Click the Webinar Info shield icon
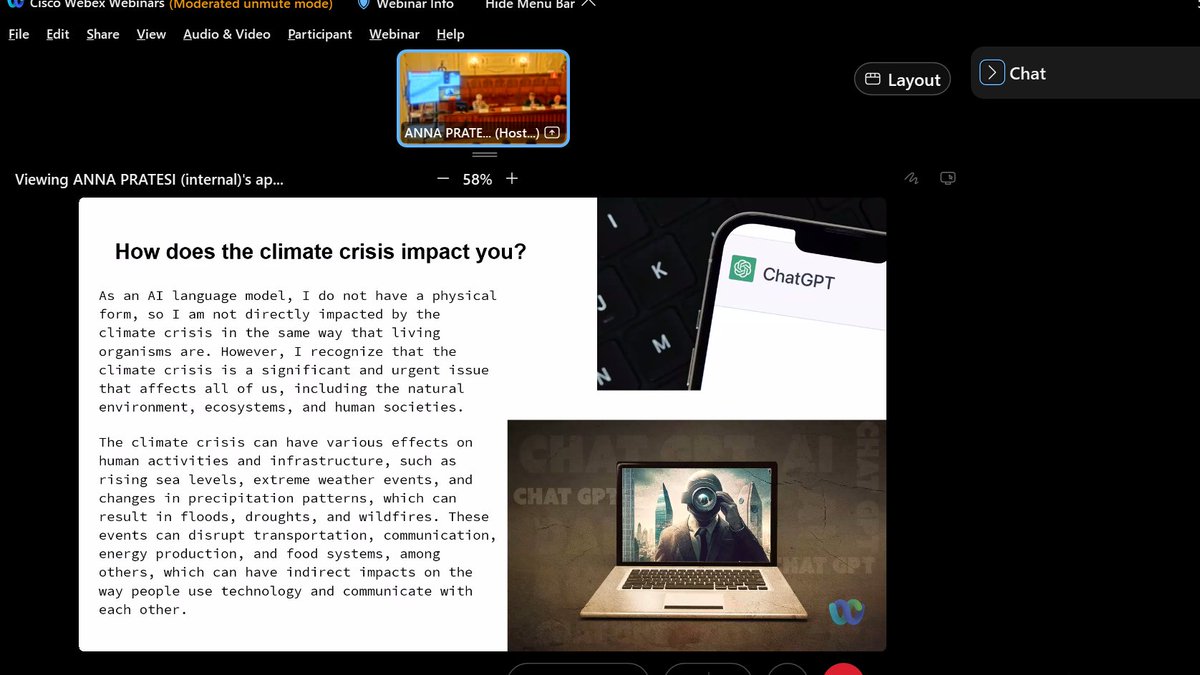The width and height of the screenshot is (1200, 675). tap(364, 4)
